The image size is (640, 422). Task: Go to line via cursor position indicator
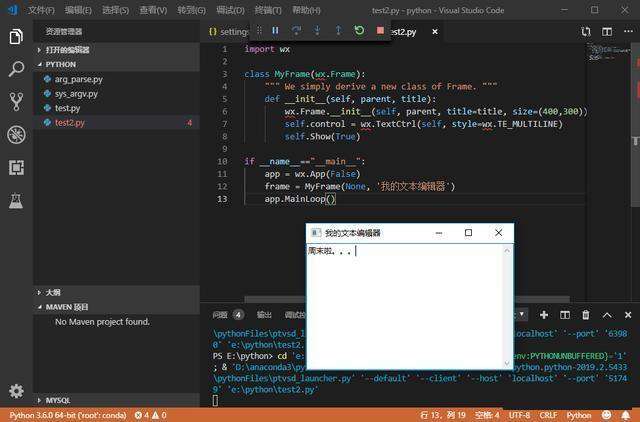pyautogui.click(x=443, y=415)
